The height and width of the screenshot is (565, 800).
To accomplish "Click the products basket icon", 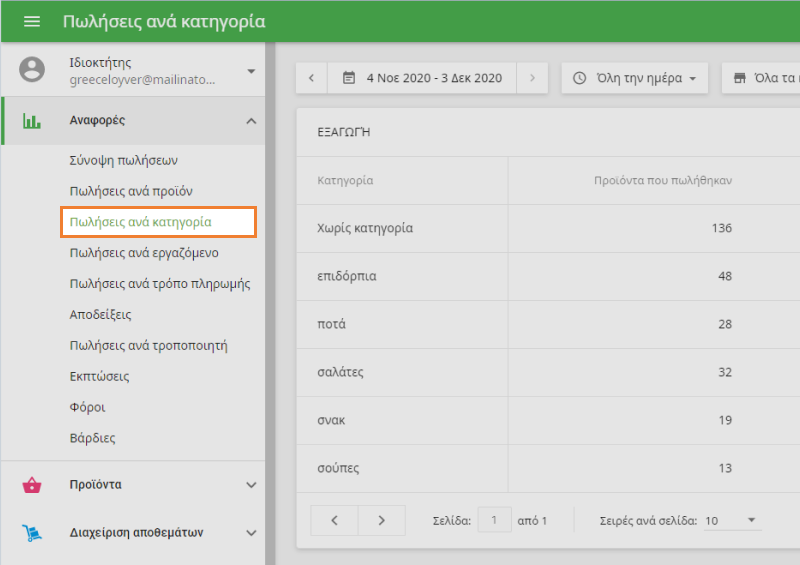I will pyautogui.click(x=32, y=485).
